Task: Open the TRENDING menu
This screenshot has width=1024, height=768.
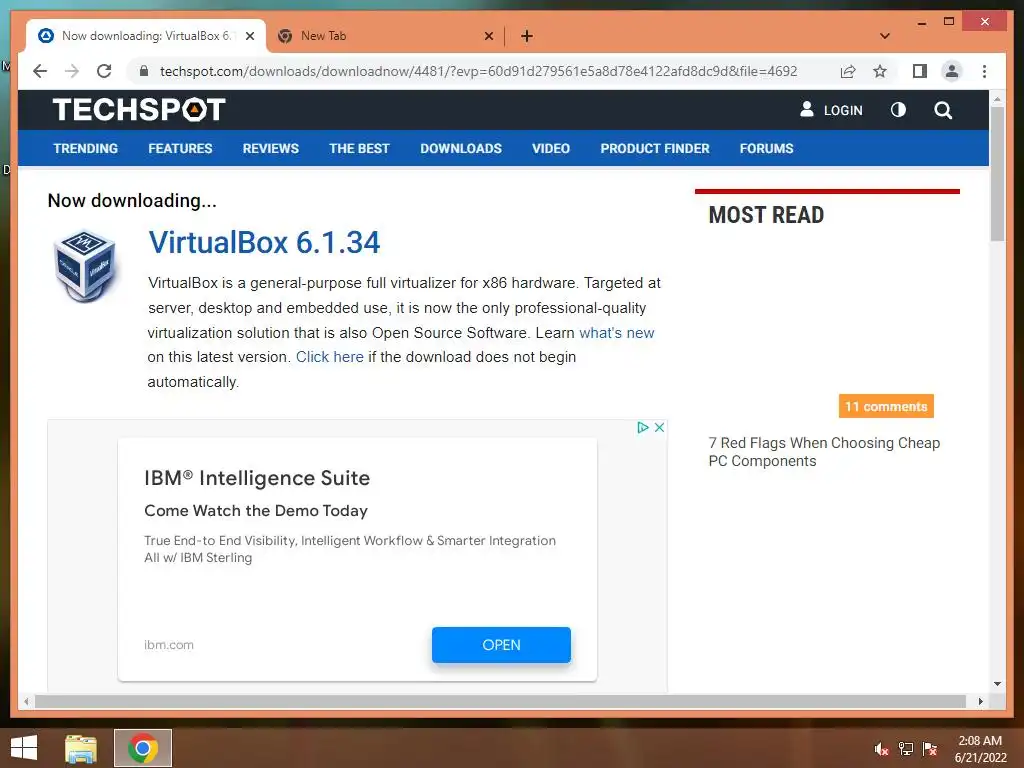Action: coord(86,148)
